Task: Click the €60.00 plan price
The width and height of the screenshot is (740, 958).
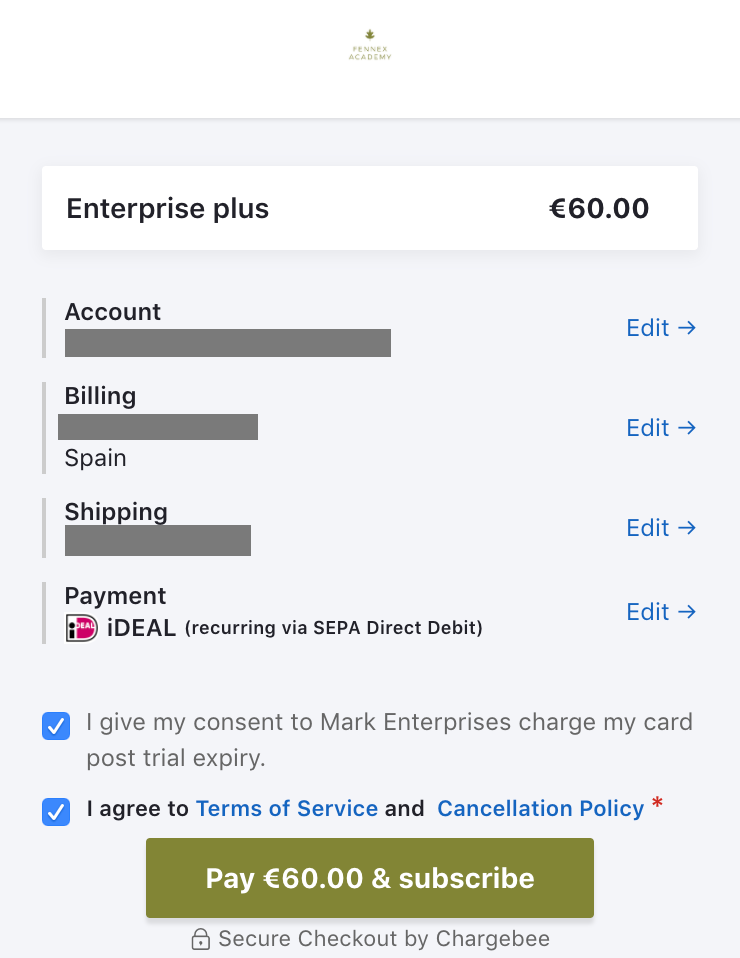Action: tap(599, 208)
